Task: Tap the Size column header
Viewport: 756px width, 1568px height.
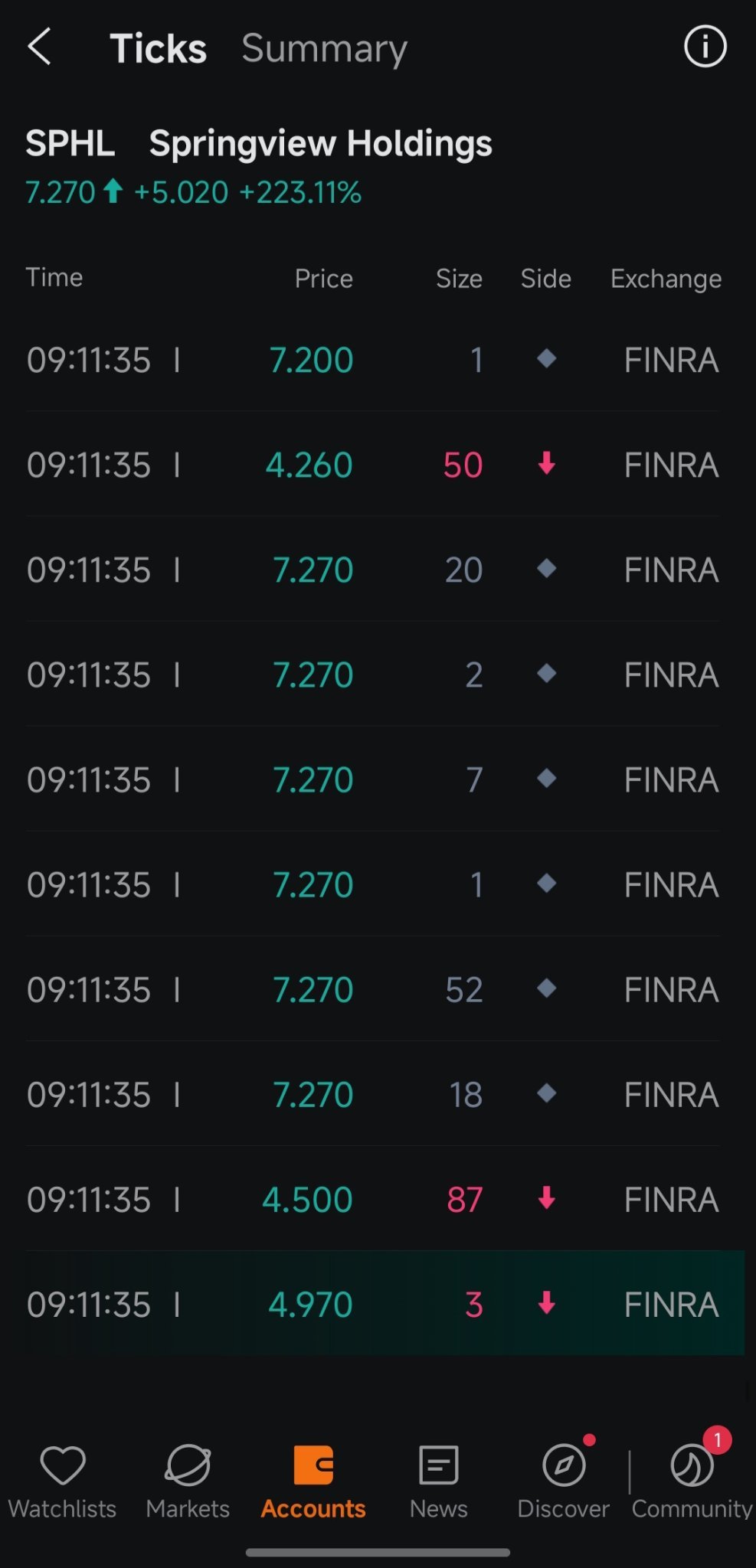Action: tap(459, 279)
